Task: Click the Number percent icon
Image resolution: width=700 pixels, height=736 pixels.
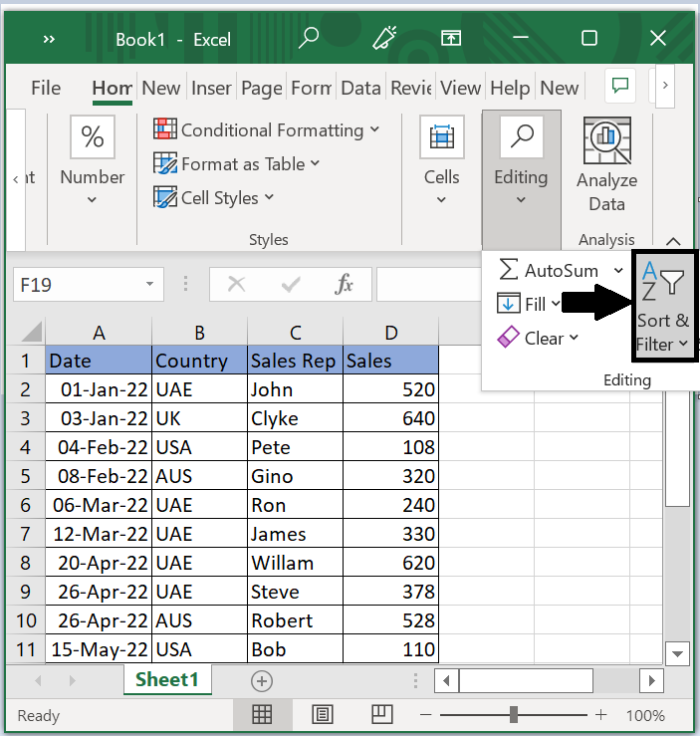Action: coord(92,137)
